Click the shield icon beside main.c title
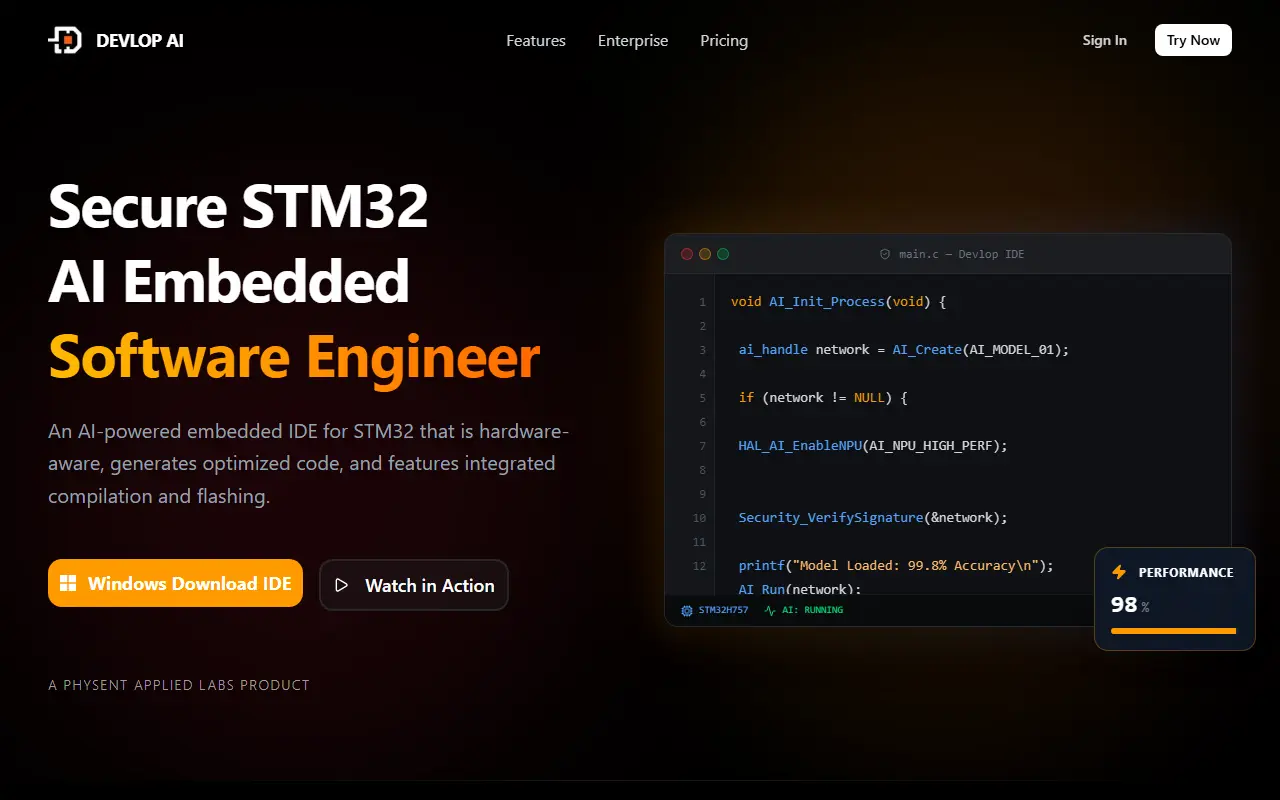The image size is (1280, 800). pyautogui.click(x=884, y=254)
